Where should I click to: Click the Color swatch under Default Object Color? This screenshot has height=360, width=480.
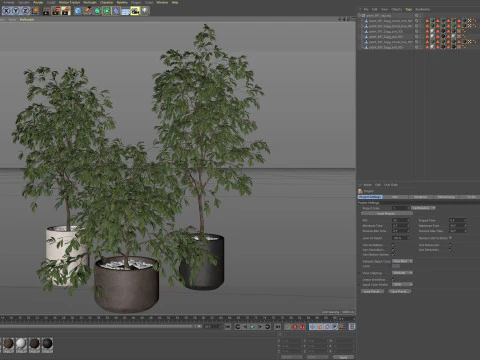pos(396,266)
